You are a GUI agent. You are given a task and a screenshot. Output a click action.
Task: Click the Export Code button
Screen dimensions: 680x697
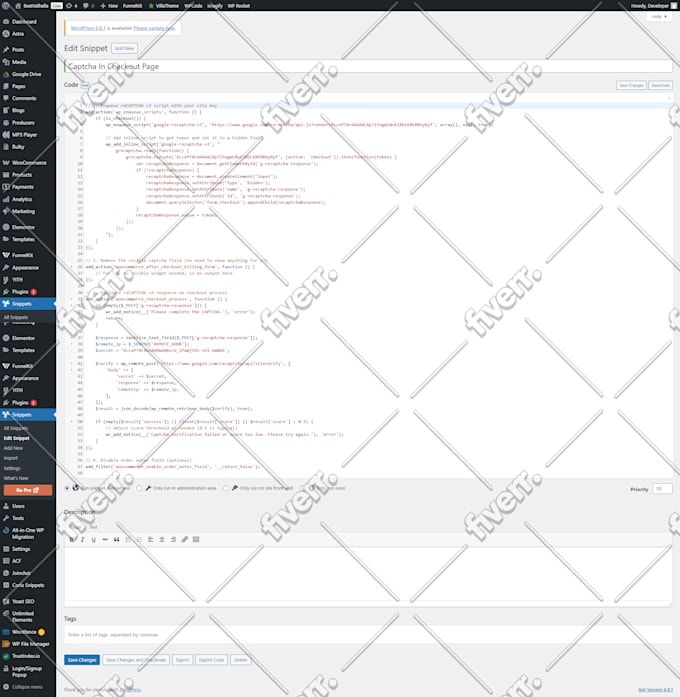coord(212,660)
